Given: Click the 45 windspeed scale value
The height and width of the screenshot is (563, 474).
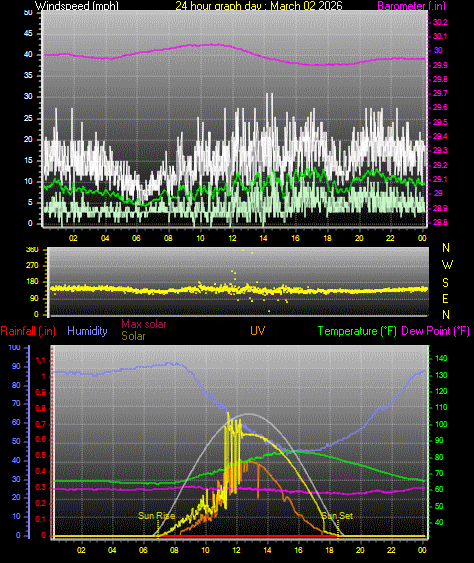Looking at the screenshot, I should pos(28,33).
